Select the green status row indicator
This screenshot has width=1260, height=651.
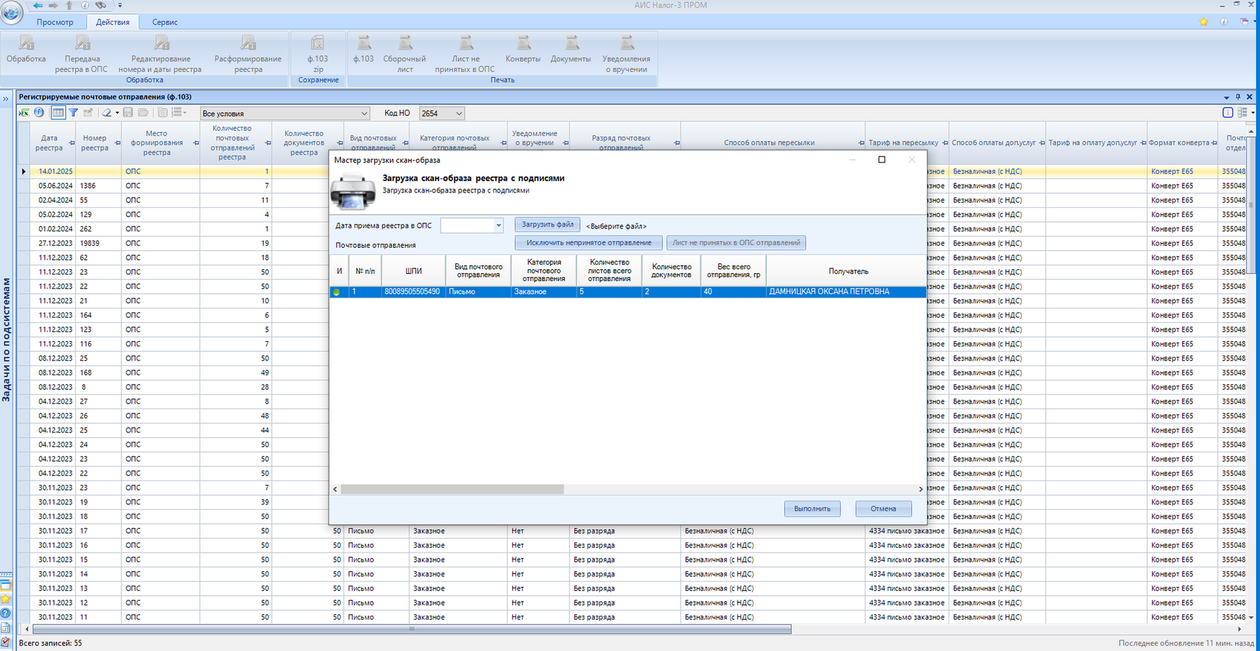tap(339, 292)
